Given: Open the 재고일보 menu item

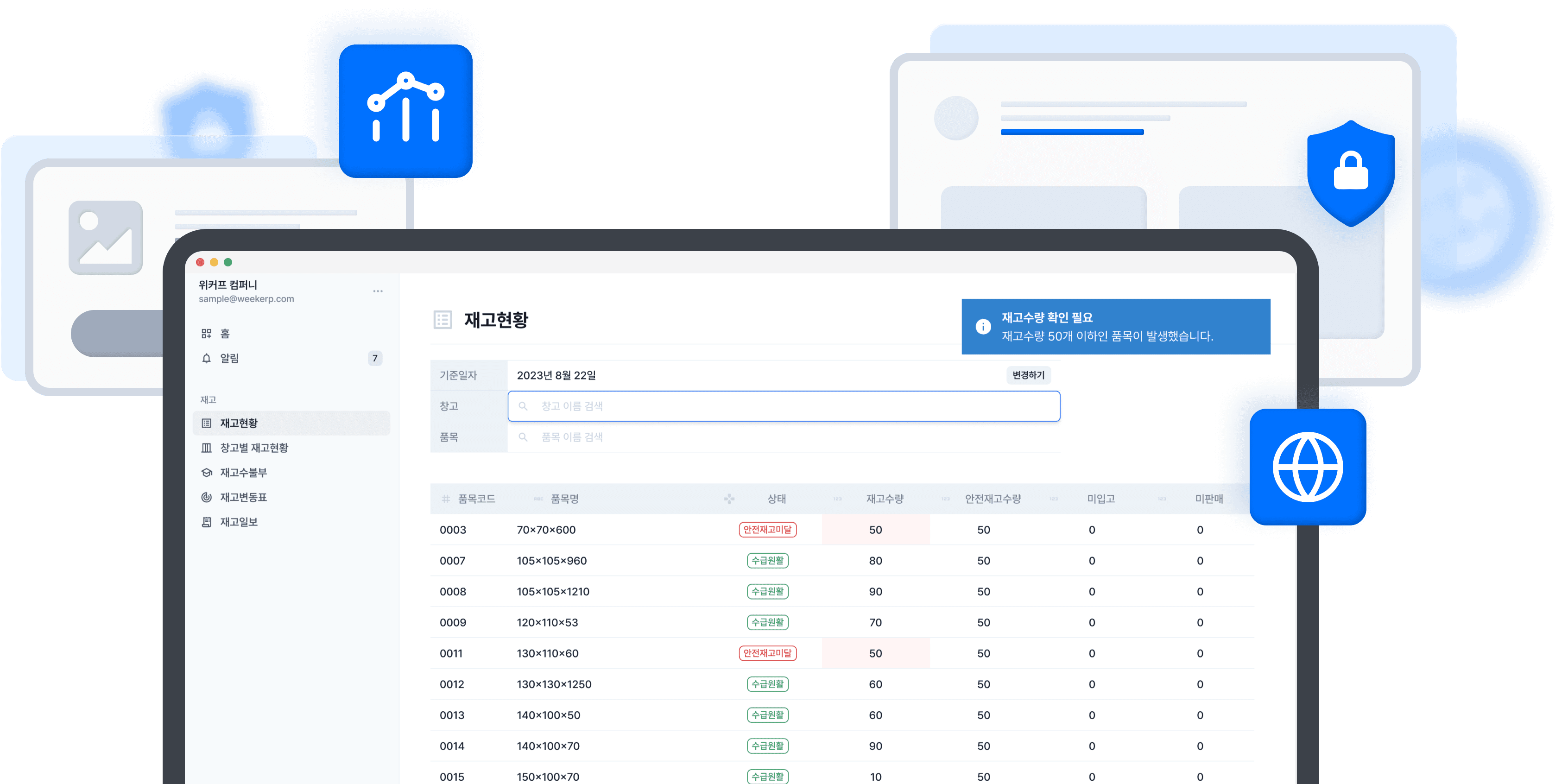Looking at the screenshot, I should (239, 522).
